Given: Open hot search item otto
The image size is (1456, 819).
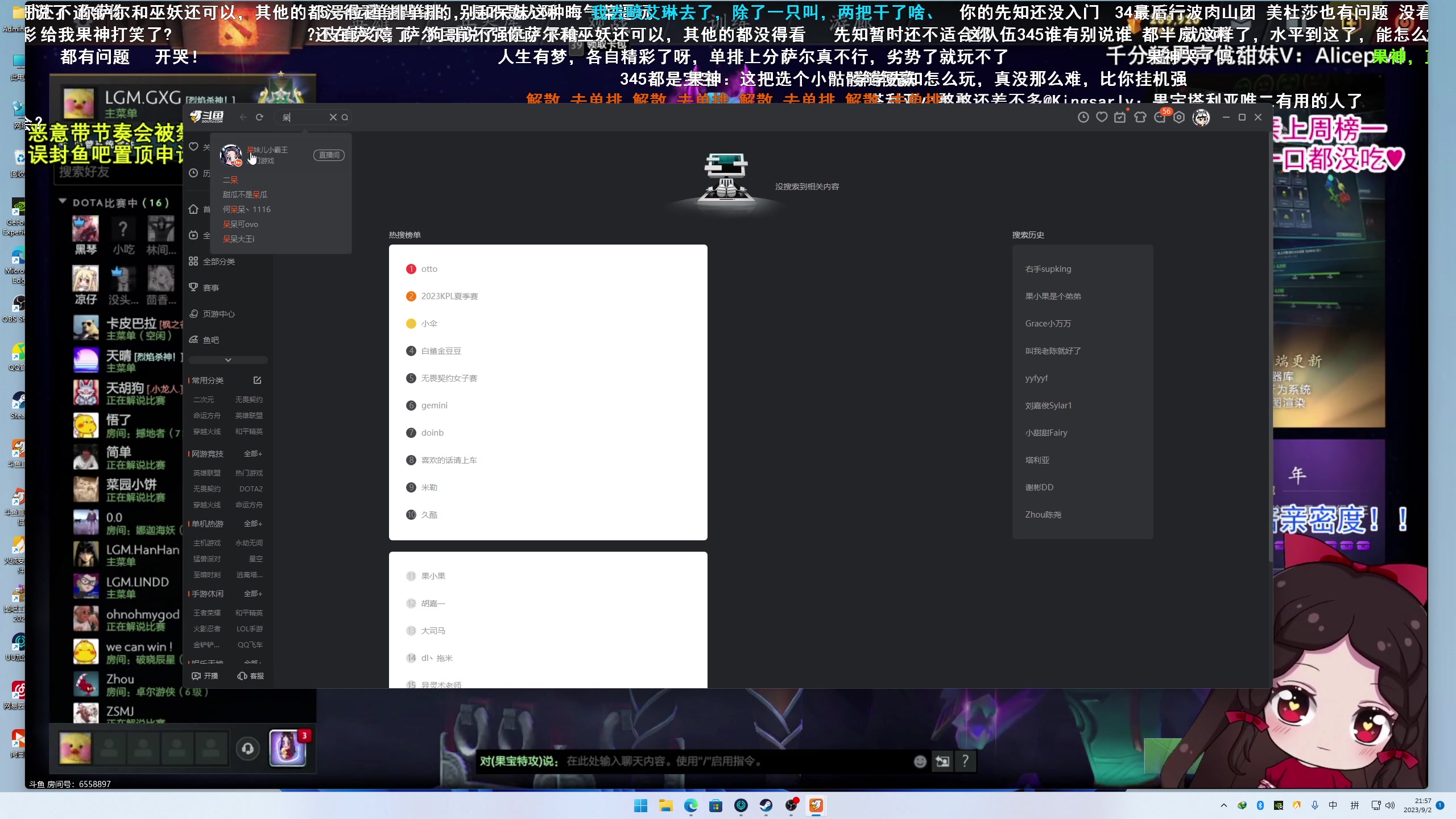Looking at the screenshot, I should pos(429,269).
